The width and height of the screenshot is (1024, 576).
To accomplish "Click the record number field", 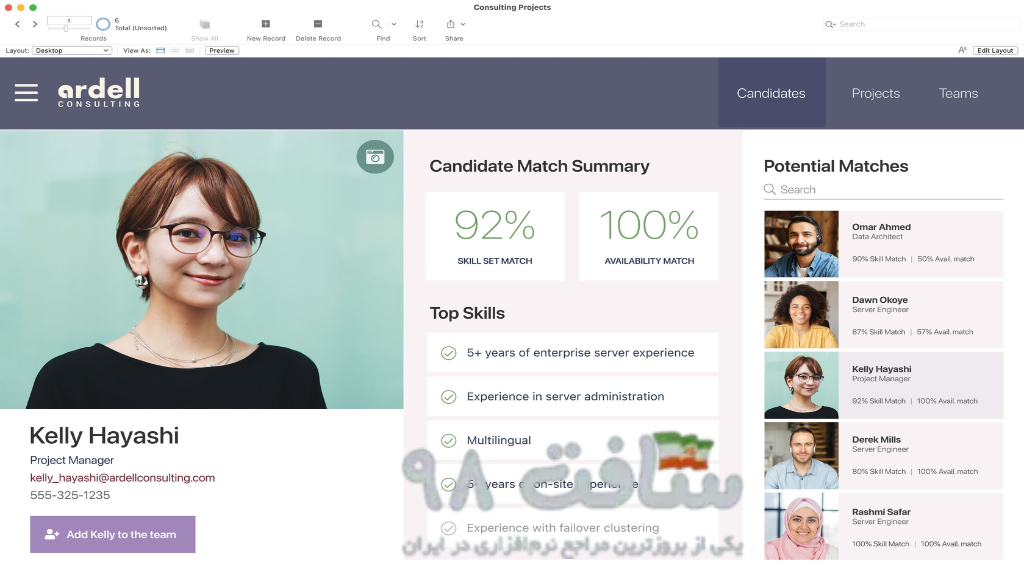I will click(69, 21).
